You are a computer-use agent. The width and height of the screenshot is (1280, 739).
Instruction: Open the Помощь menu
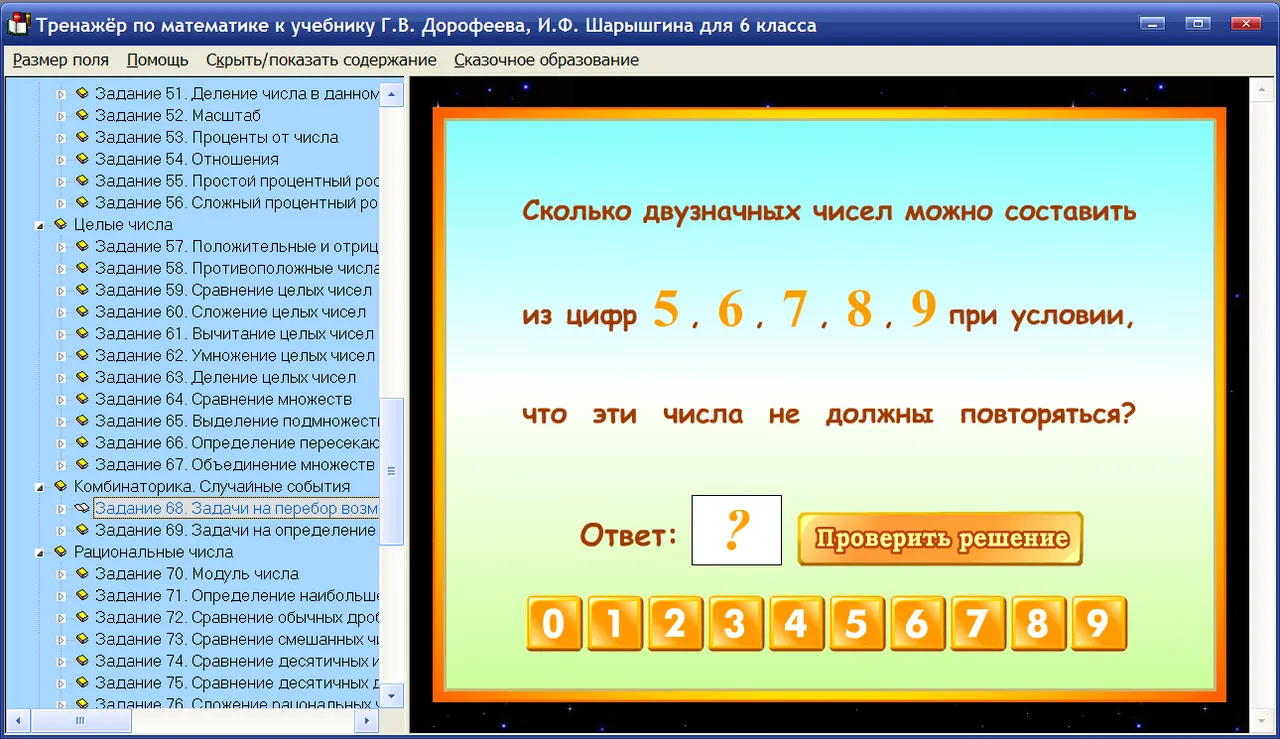click(158, 60)
